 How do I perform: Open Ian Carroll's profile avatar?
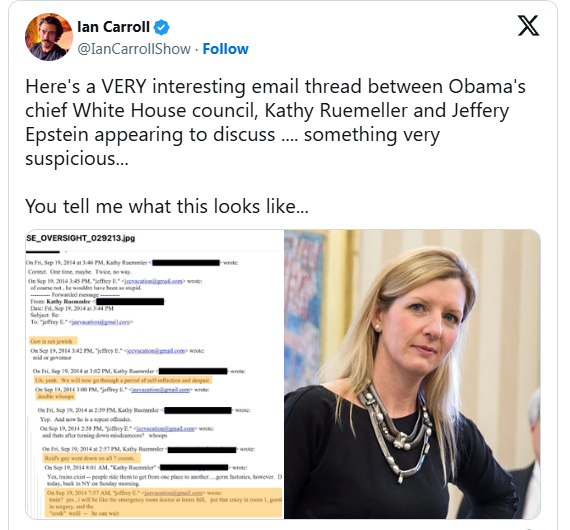(49, 37)
